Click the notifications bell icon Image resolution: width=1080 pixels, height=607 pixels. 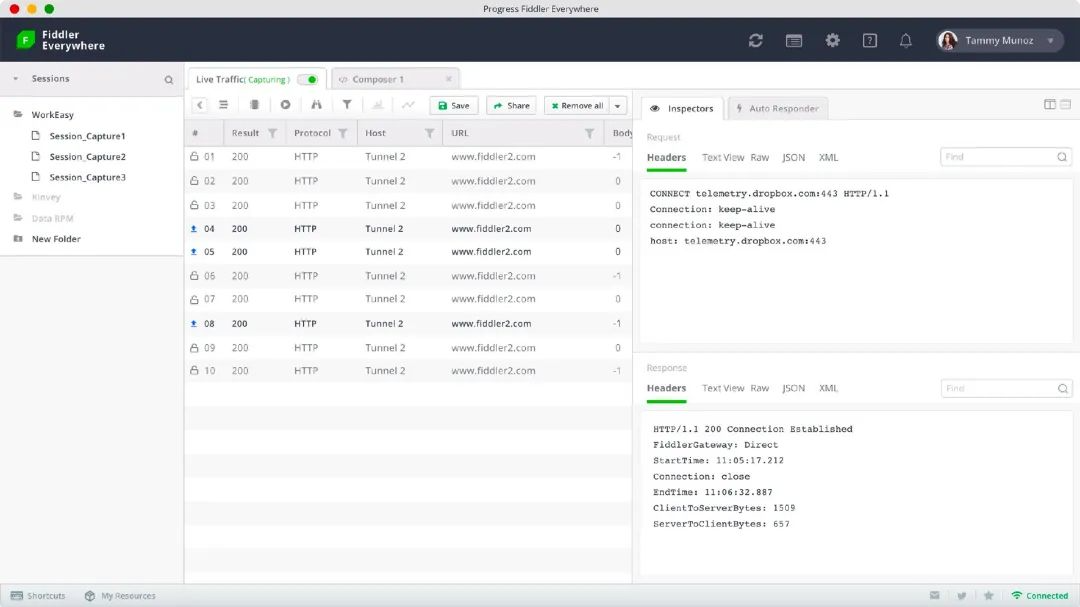point(905,41)
